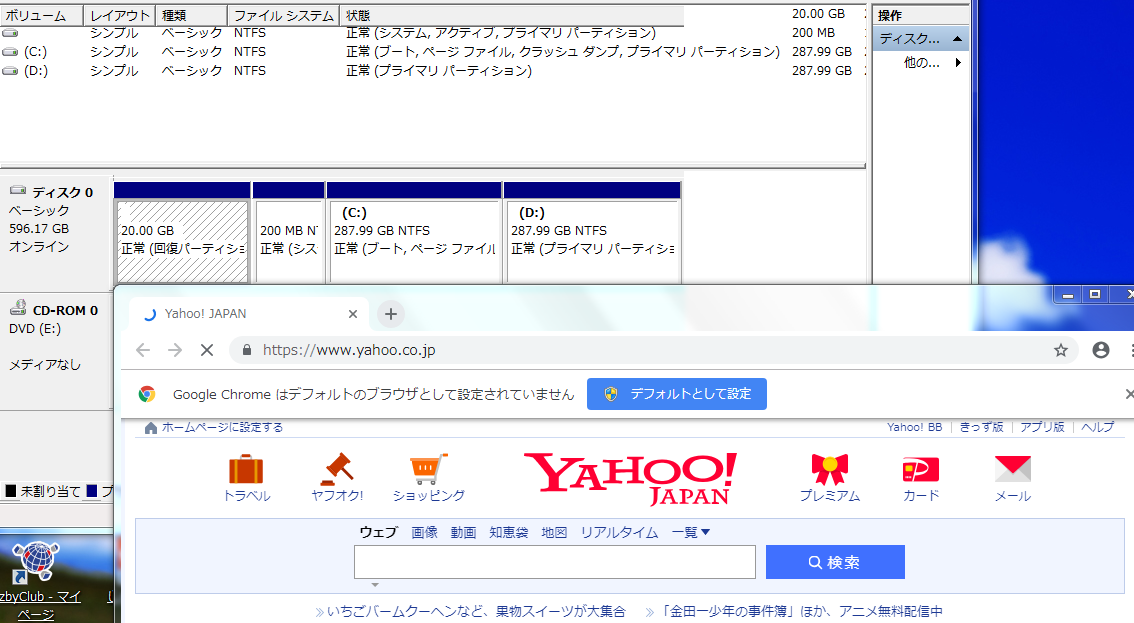This screenshot has height=623, width=1134.
Task: Sort by 種類 column header
Action: 192,15
